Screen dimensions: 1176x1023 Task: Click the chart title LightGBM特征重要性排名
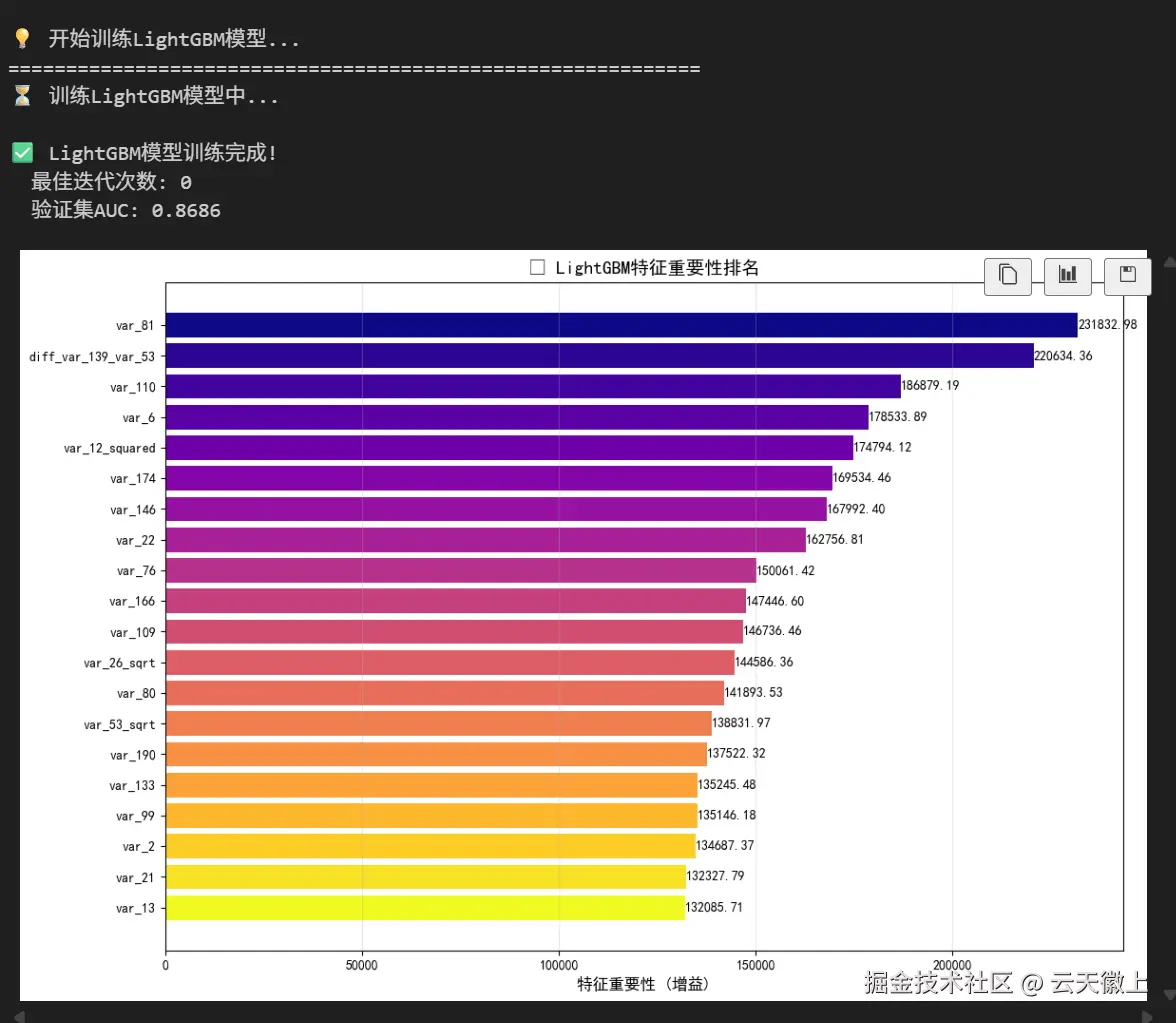(656, 268)
